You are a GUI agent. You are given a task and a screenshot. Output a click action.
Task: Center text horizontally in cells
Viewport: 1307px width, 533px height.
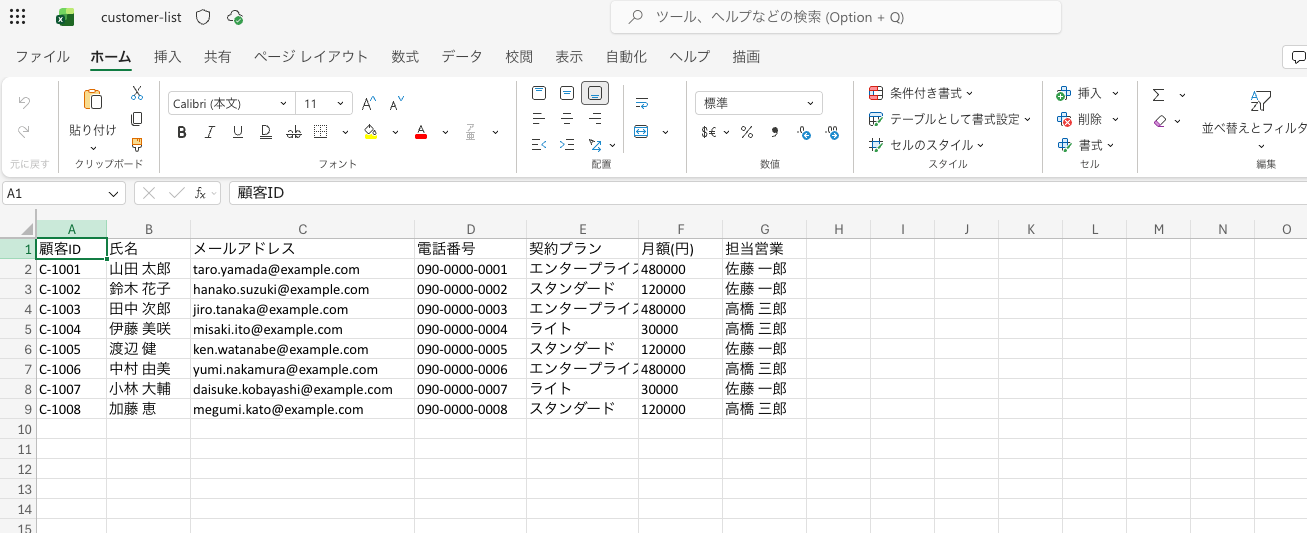coord(567,119)
